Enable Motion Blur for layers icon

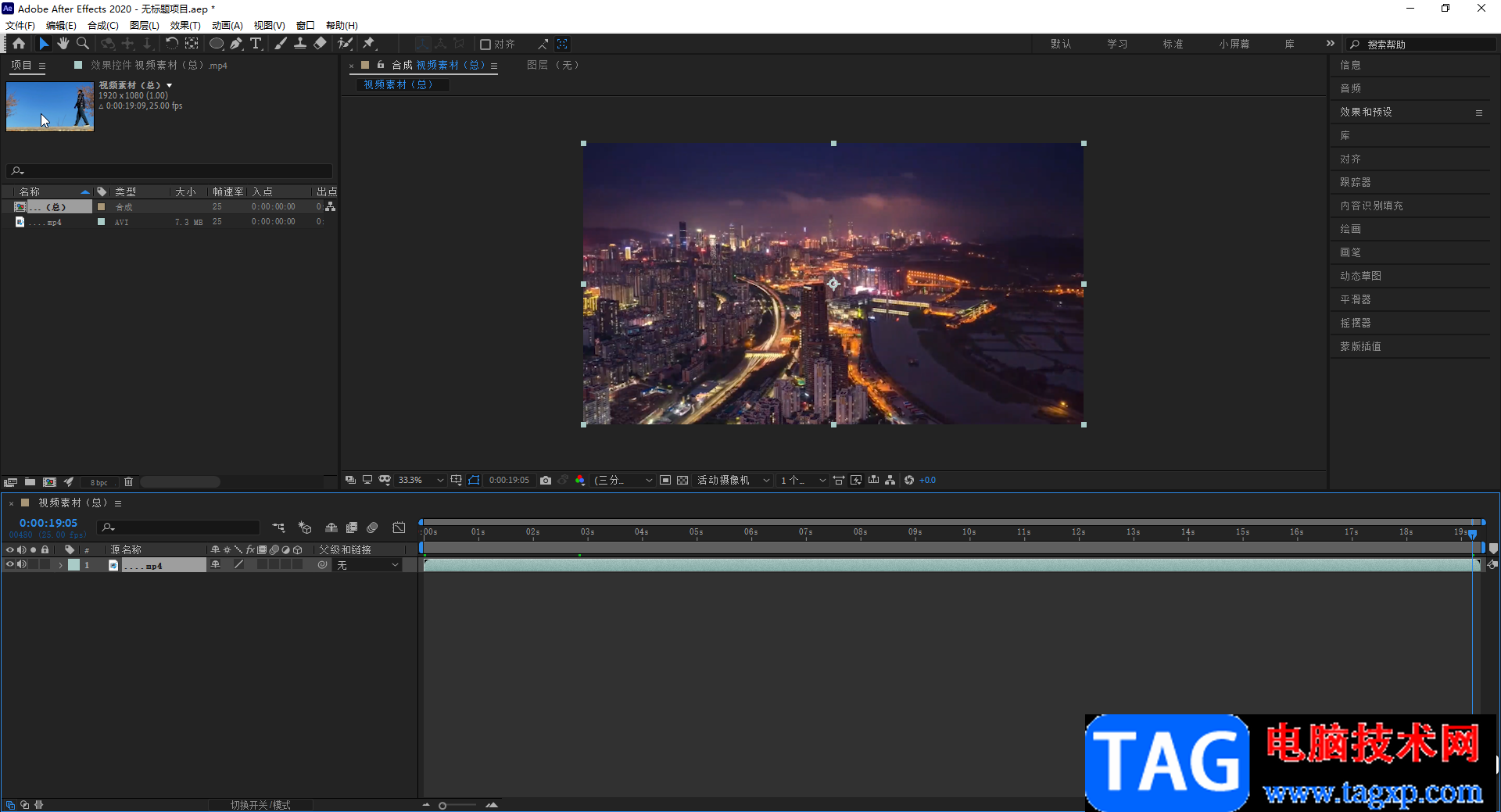(373, 528)
